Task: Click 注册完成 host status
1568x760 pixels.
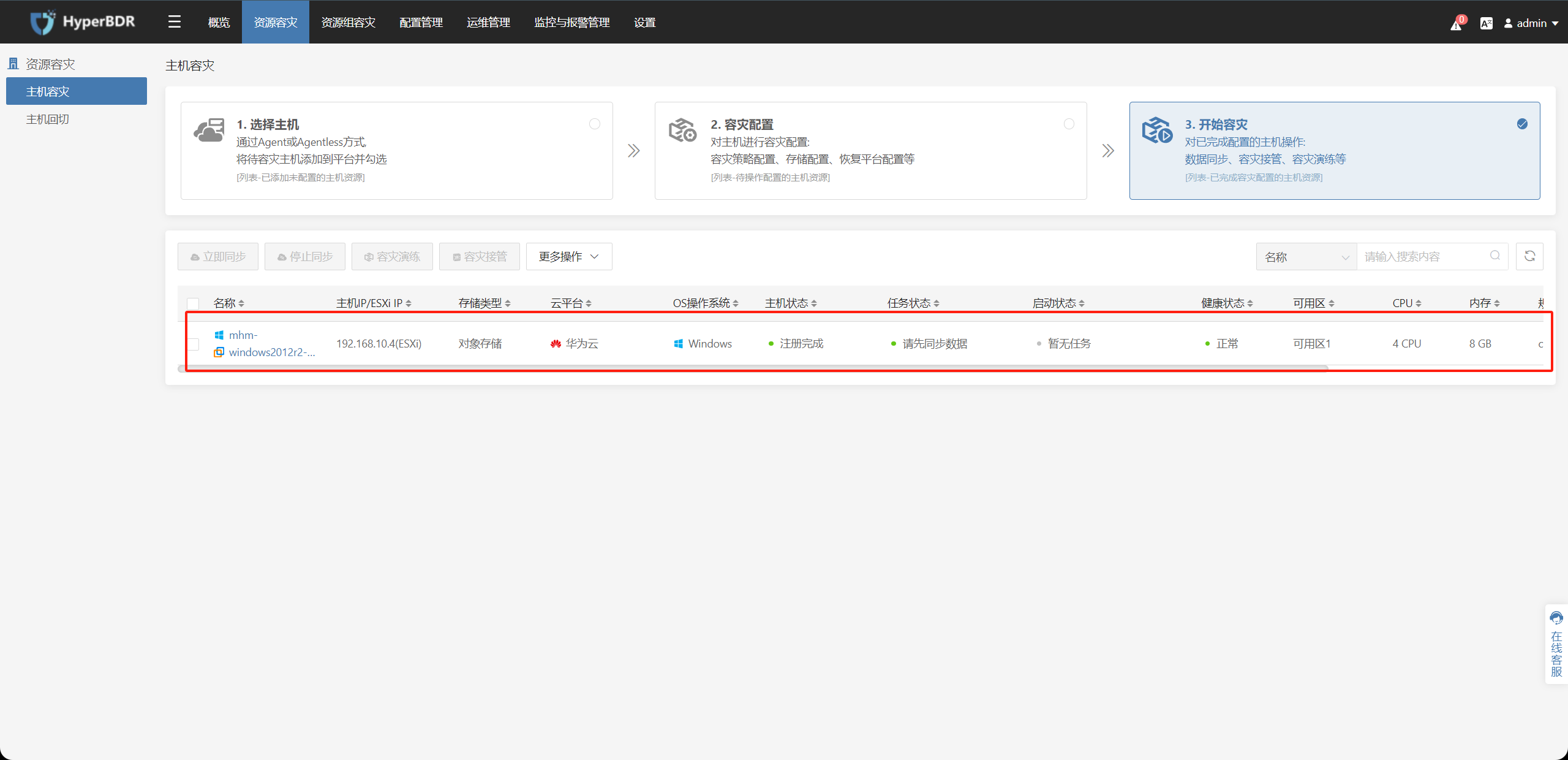Action: click(796, 344)
